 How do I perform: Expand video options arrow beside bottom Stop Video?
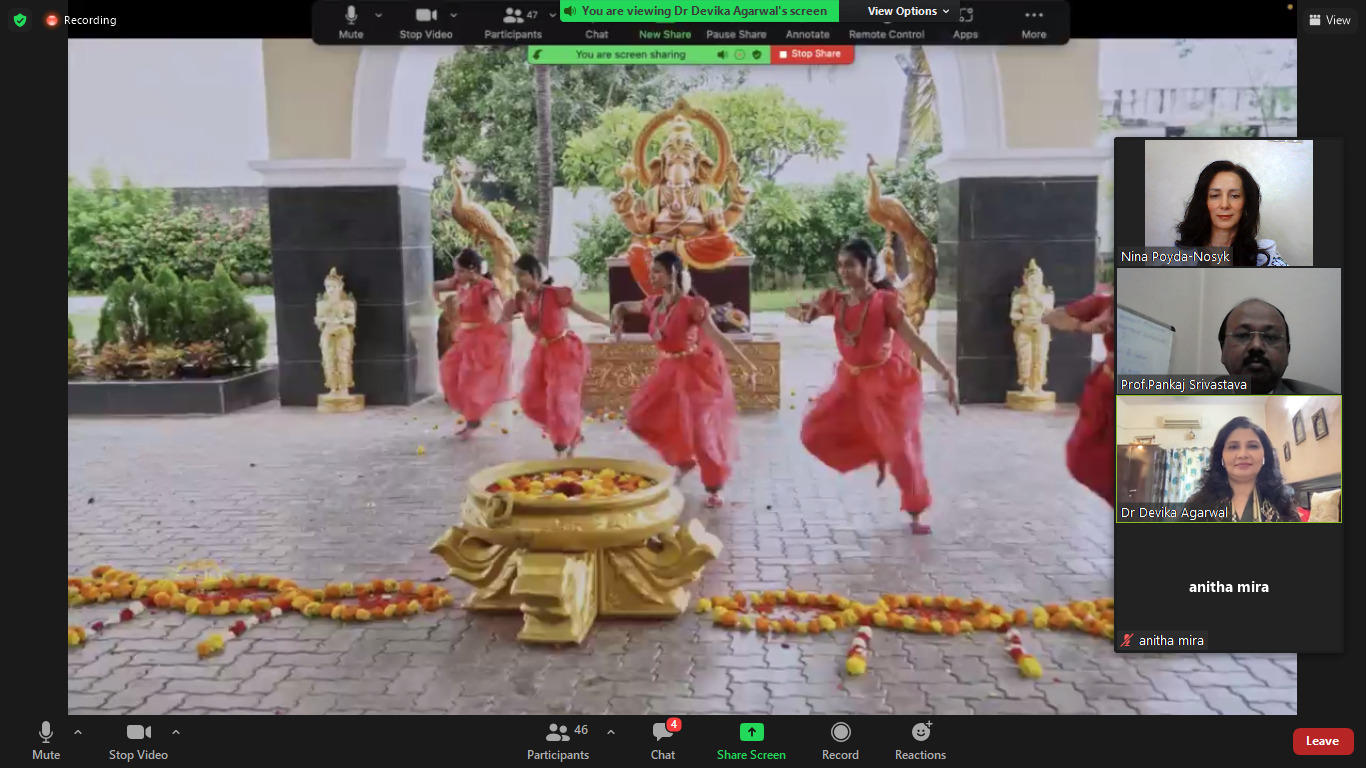(x=176, y=732)
